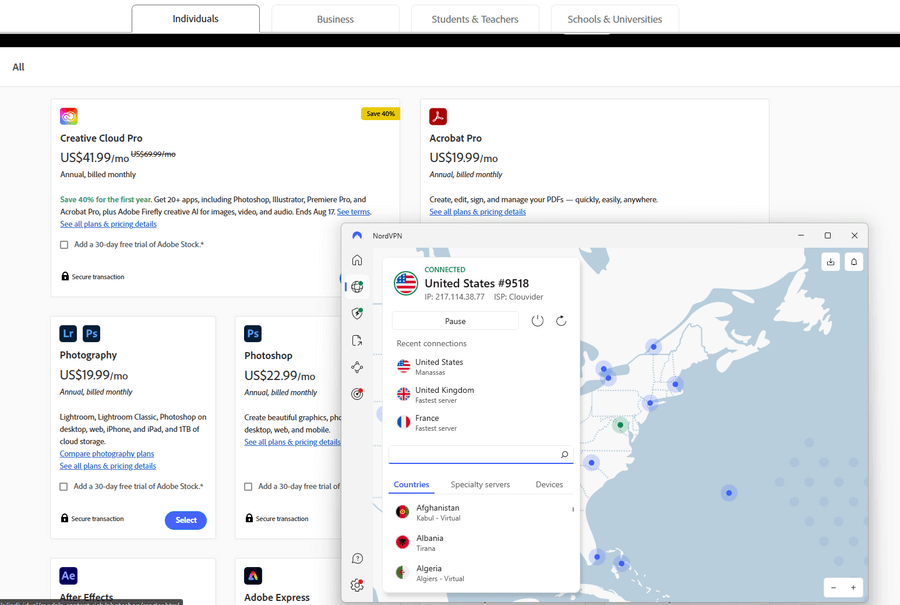Image resolution: width=900 pixels, height=605 pixels.
Task: Click the Creative Cloud Pro app icon
Action: [69, 117]
